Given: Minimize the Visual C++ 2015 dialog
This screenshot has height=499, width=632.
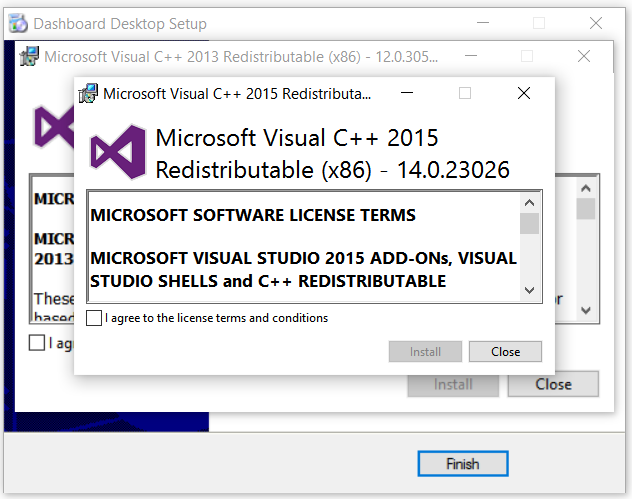Looking at the screenshot, I should (x=407, y=93).
